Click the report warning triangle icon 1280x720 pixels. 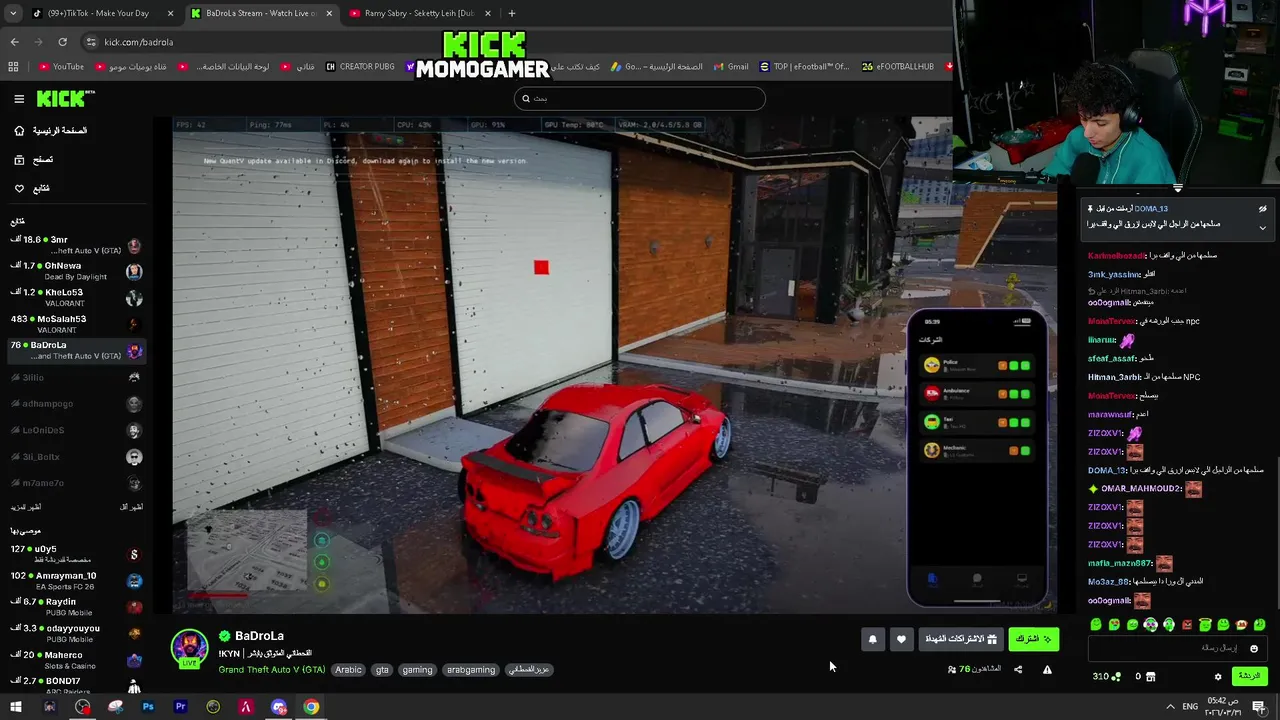click(1047, 669)
